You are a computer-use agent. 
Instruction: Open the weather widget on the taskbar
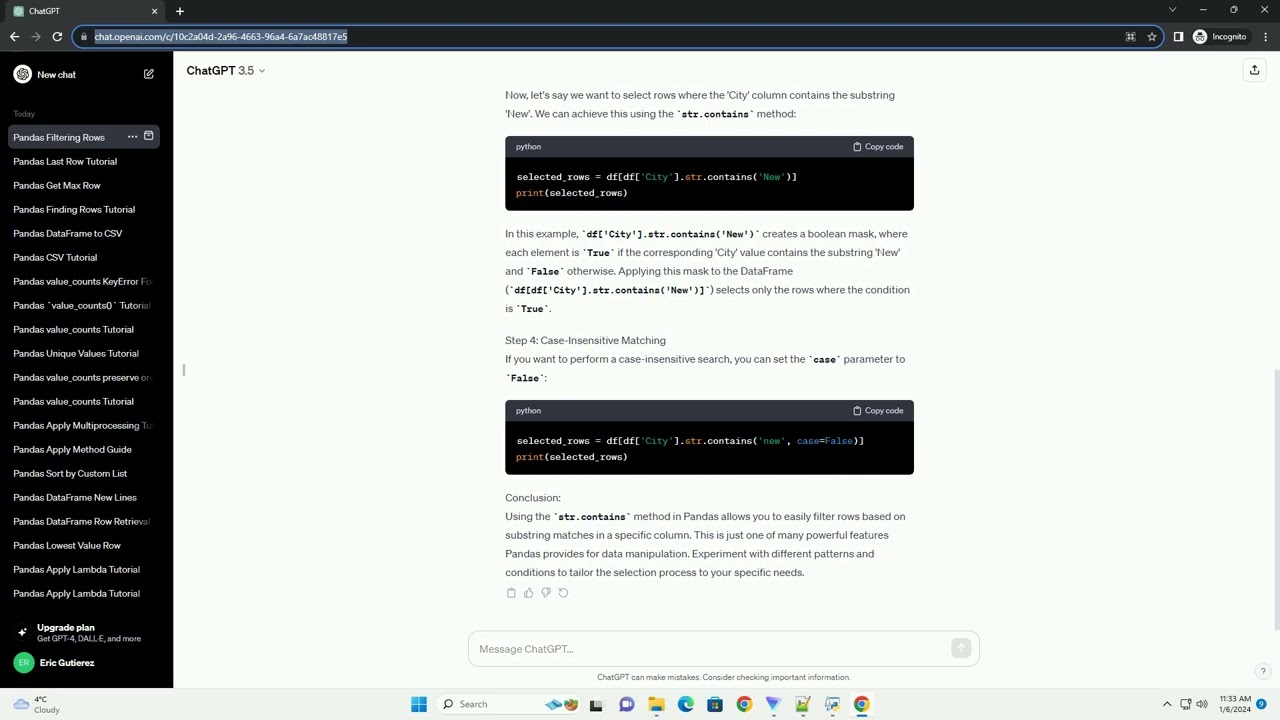(36, 704)
